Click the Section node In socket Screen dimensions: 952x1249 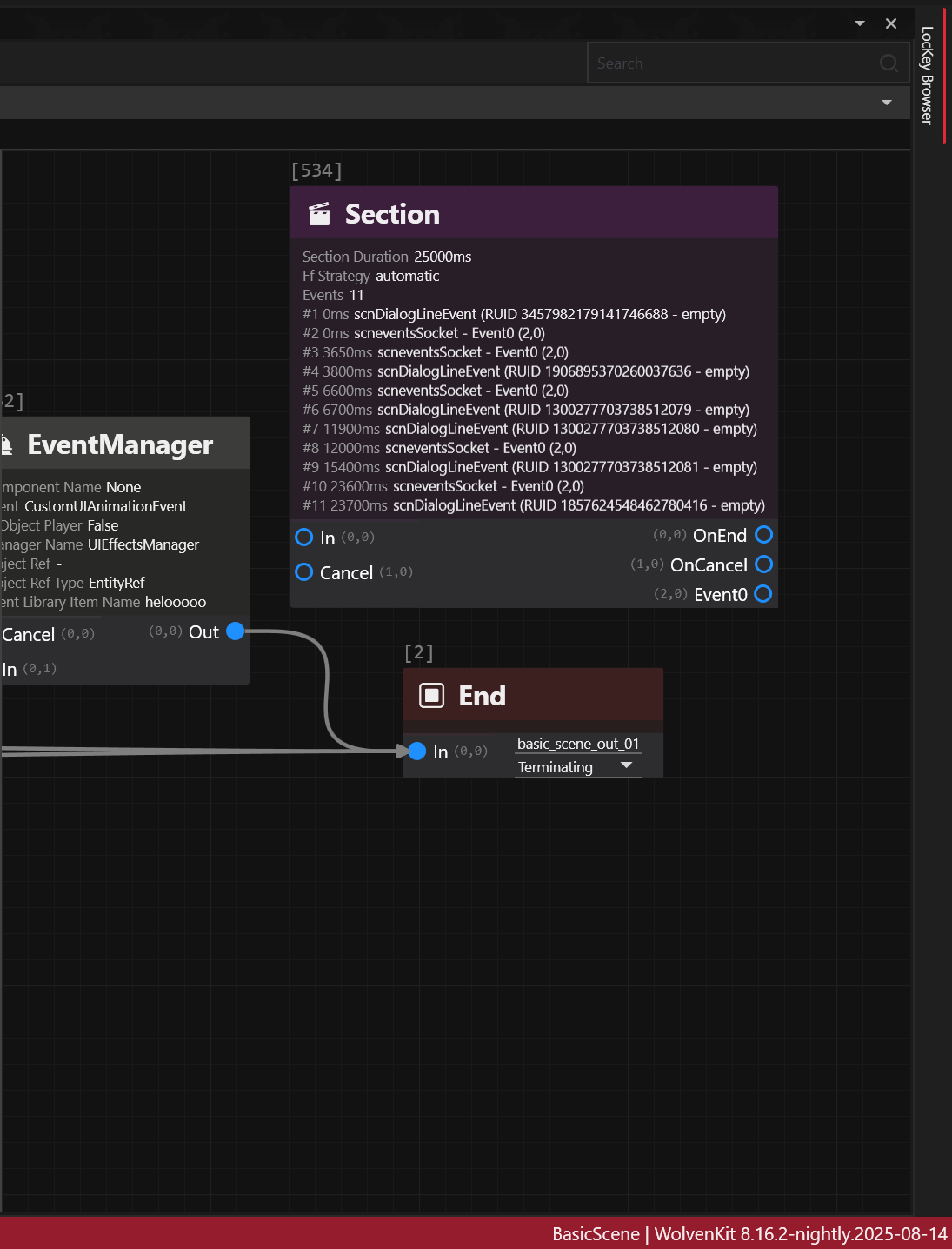tap(304, 538)
